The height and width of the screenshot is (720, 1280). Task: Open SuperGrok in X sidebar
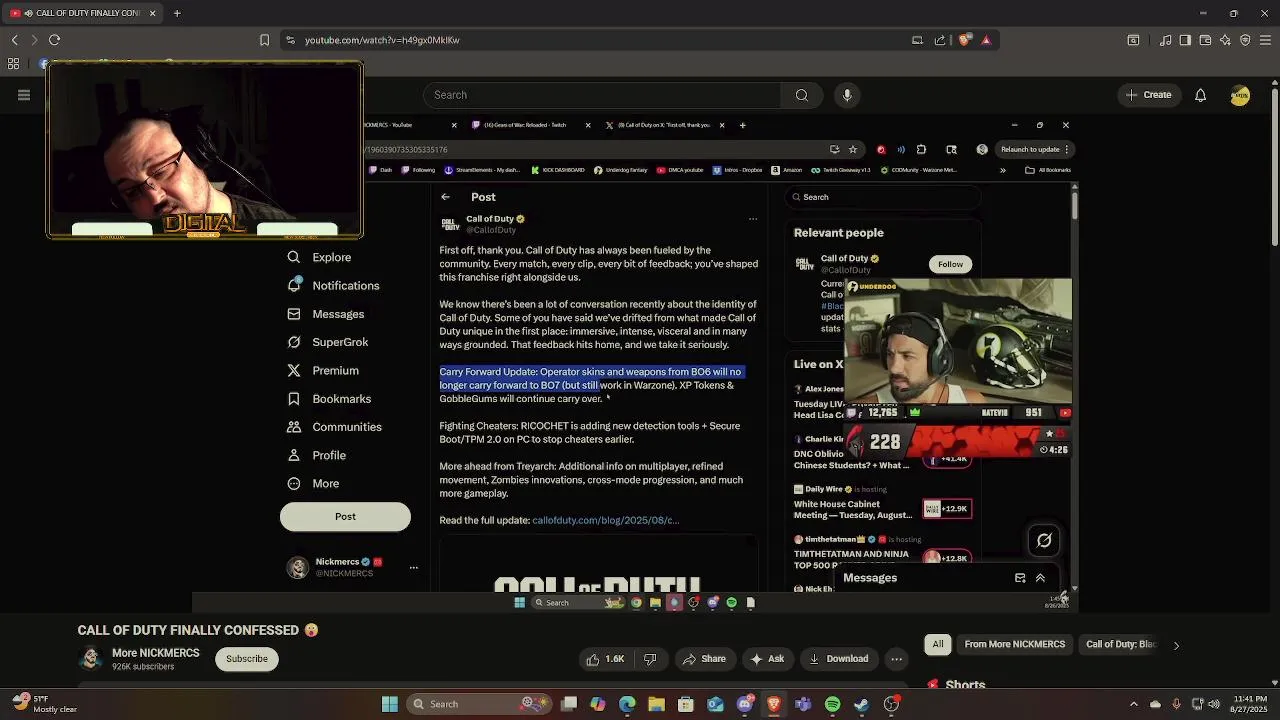[328, 342]
